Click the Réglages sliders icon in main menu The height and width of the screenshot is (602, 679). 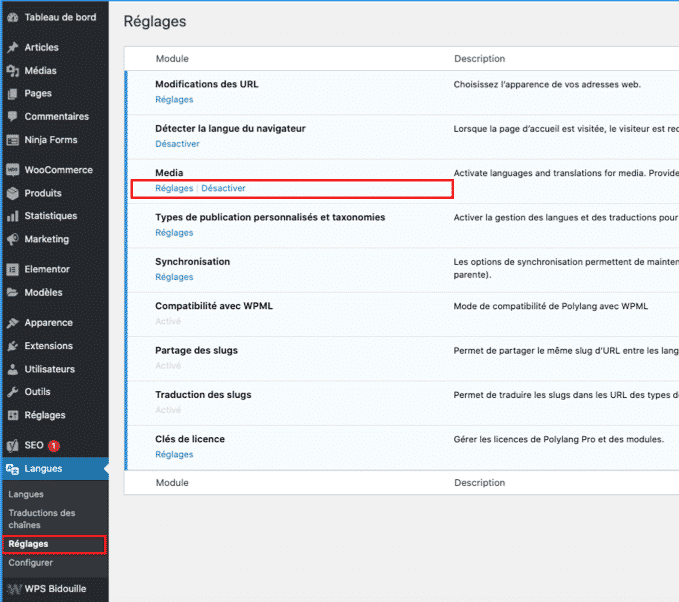point(13,415)
